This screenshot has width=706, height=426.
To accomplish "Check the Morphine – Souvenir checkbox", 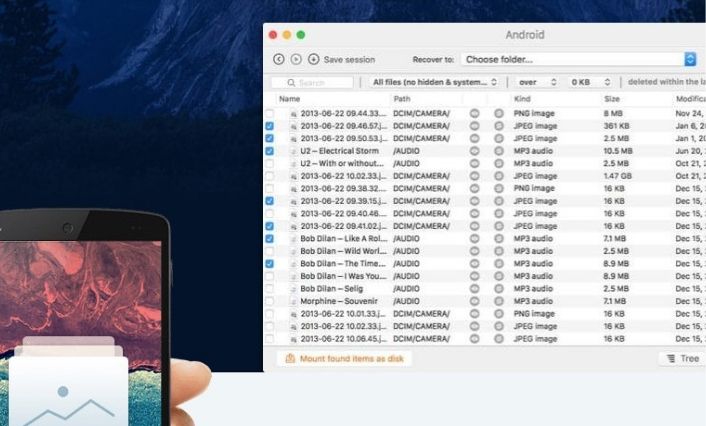I will tap(269, 301).
